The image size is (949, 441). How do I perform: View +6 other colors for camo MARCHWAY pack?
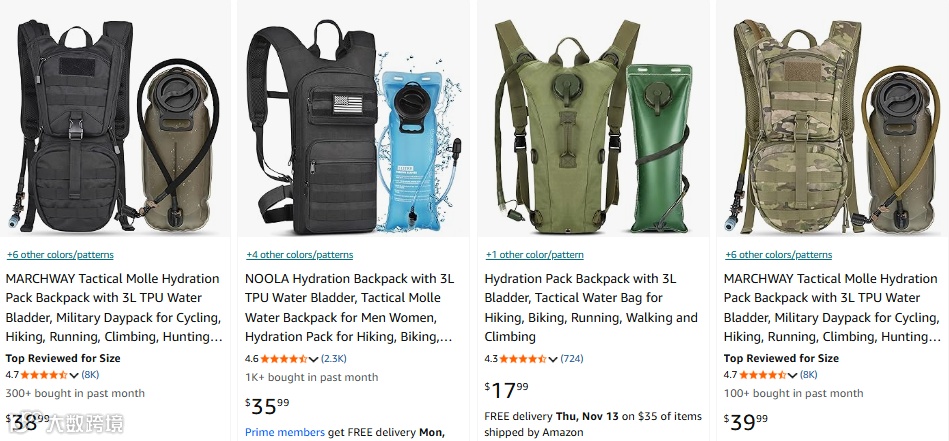tap(778, 255)
